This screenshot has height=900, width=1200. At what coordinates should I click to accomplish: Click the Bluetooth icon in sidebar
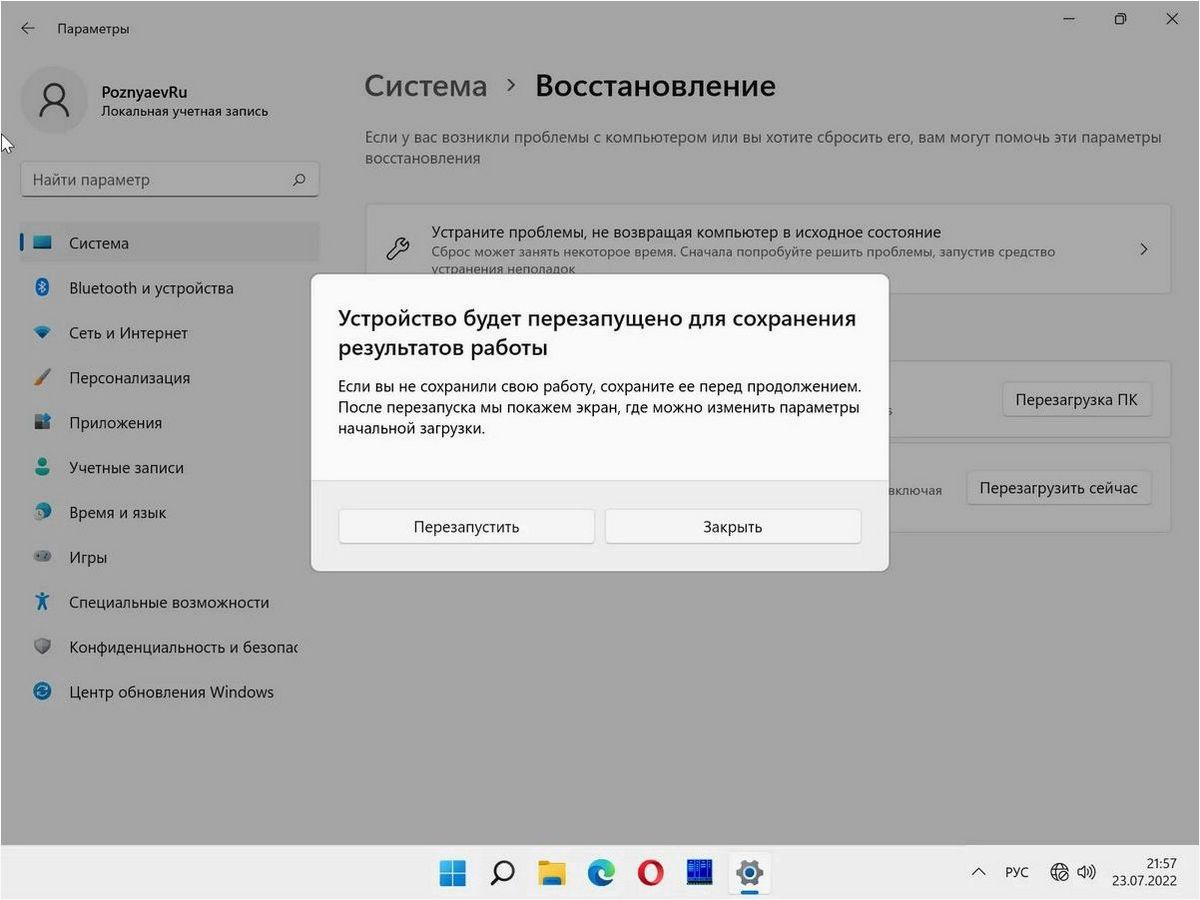point(42,288)
